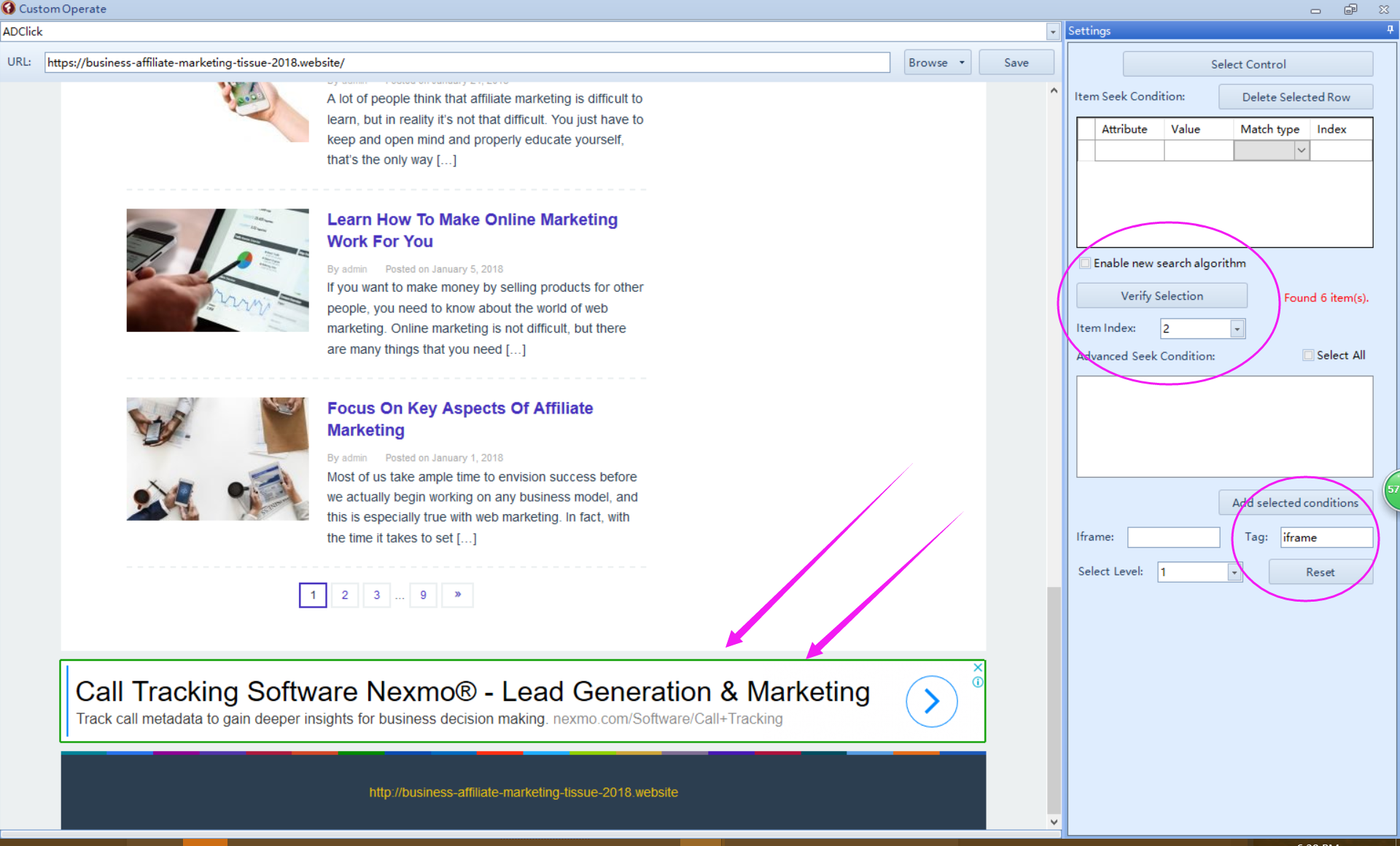Click the Settings panel pin icon
The image size is (1400, 846).
(1390, 30)
